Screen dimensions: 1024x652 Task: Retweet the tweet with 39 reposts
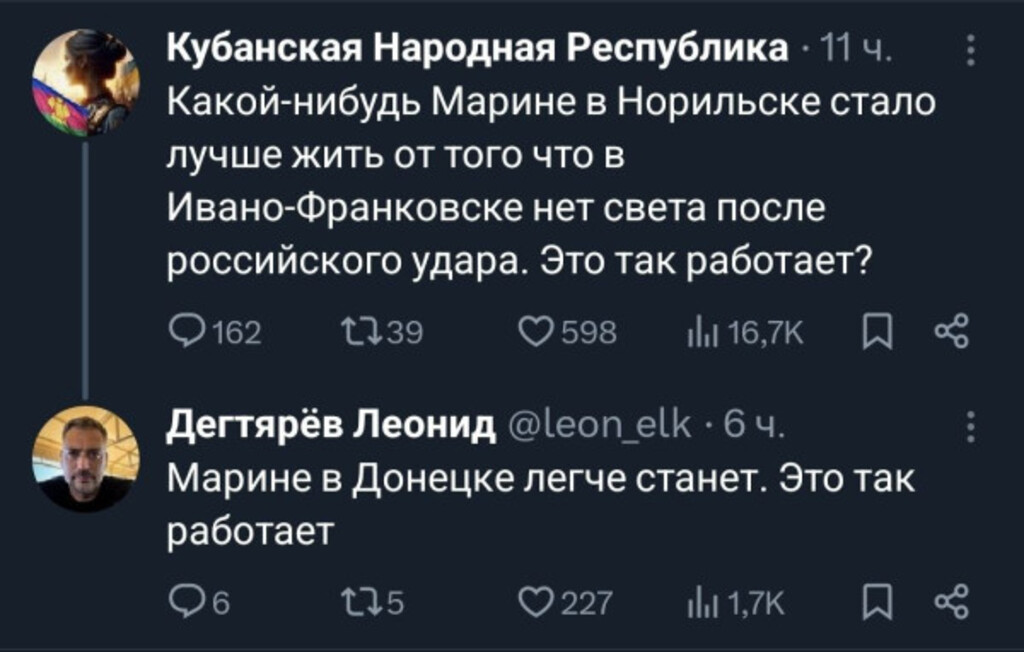(x=357, y=331)
